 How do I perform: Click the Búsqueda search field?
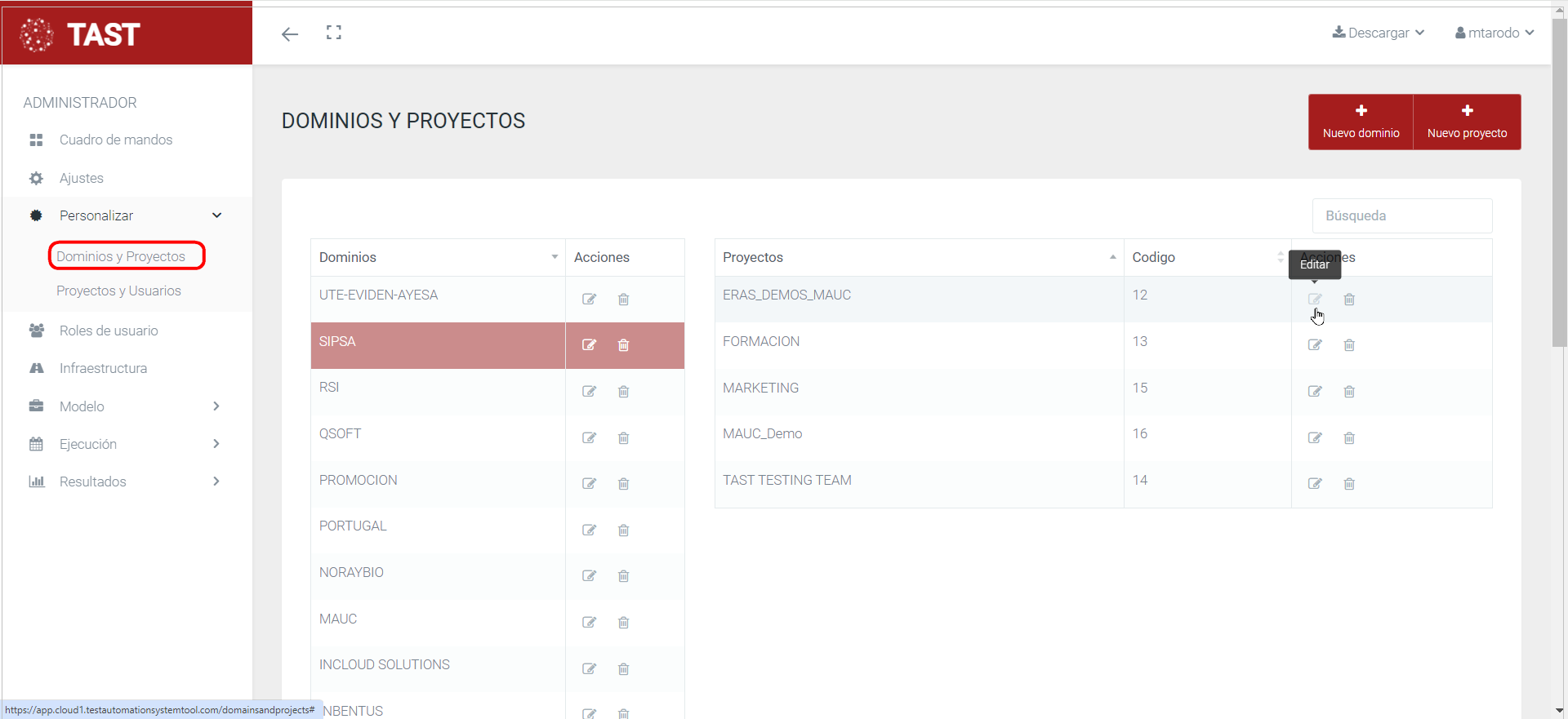tap(1401, 215)
